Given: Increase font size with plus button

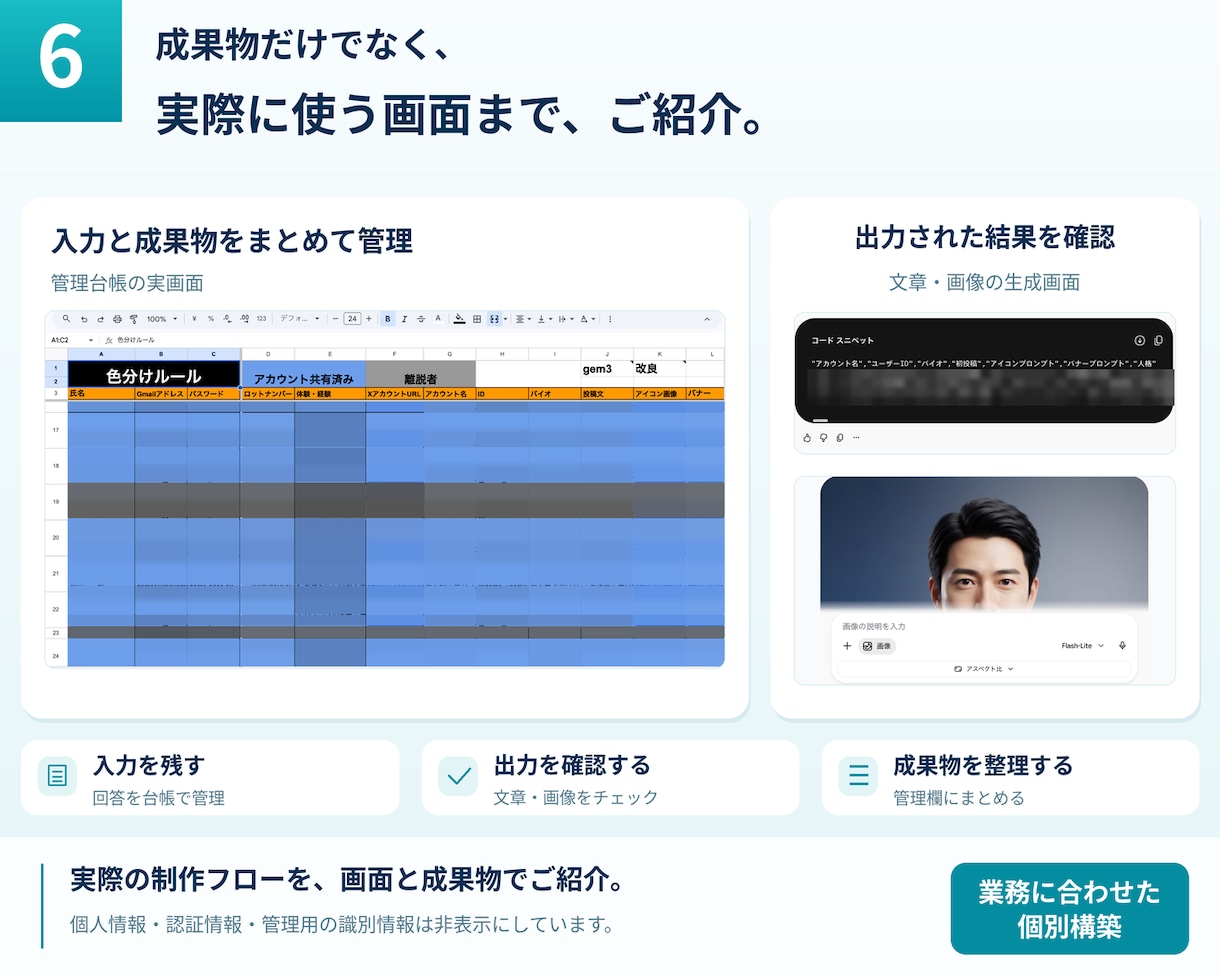Looking at the screenshot, I should [369, 319].
